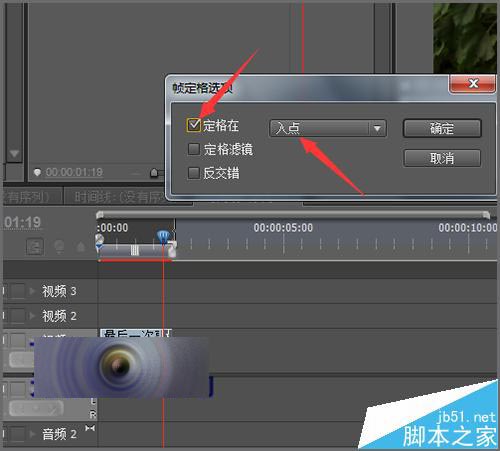Viewport: 500px width, 451px height.
Task: Click the 确定 button
Action: 442,128
